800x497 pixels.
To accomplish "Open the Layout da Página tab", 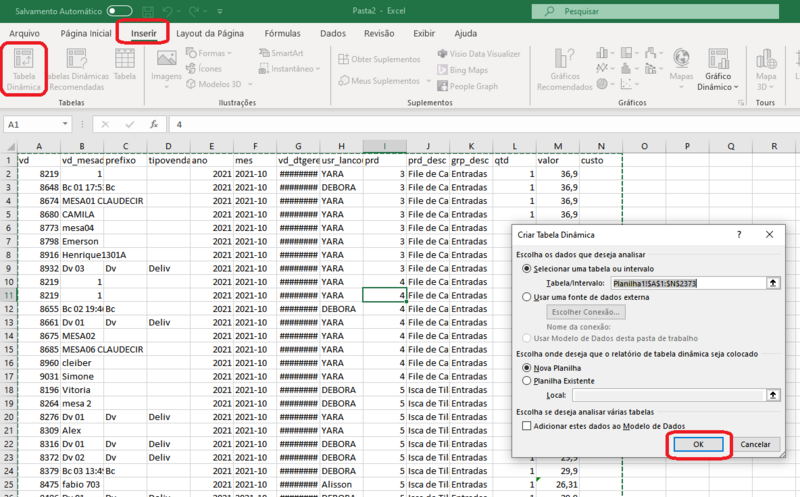I will [210, 33].
